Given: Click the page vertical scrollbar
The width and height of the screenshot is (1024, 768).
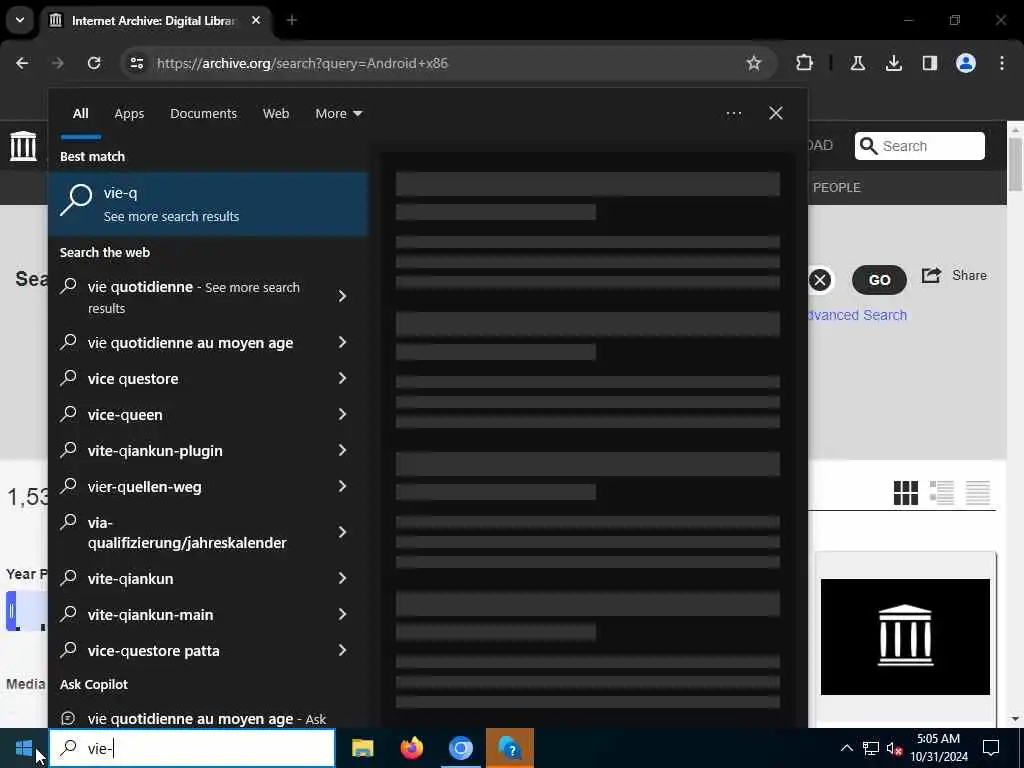Looking at the screenshot, I should pos(1015,165).
